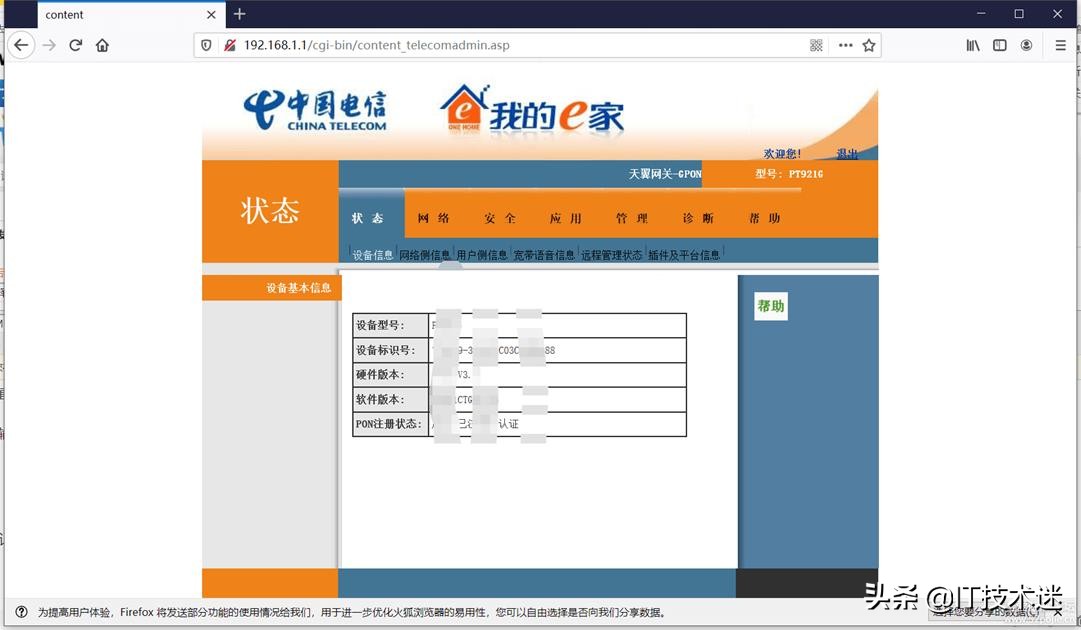Open the Firefox home page icon

click(x=102, y=45)
